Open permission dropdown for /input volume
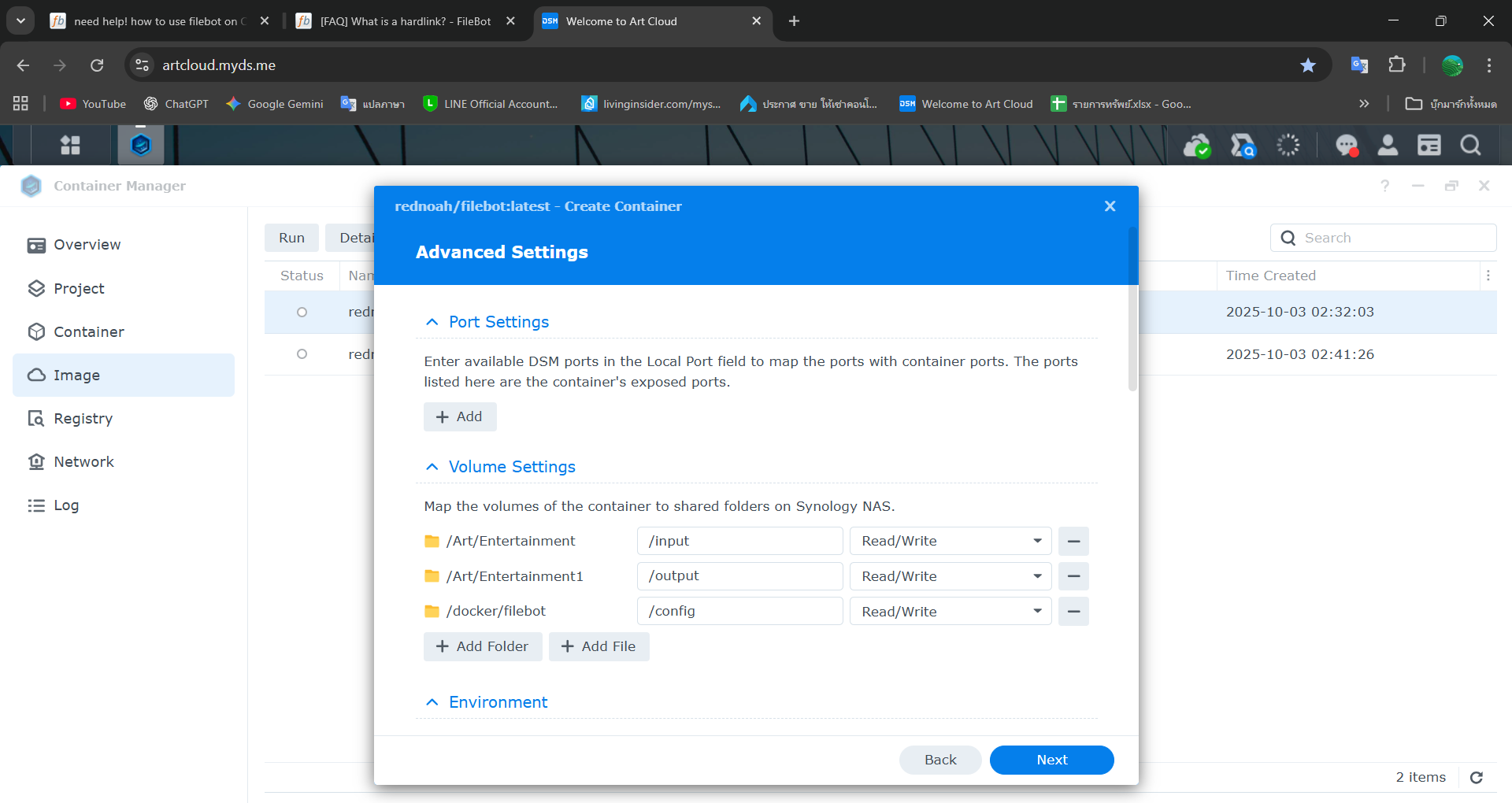Screen dimensions: 1512x803 [x=951, y=542]
